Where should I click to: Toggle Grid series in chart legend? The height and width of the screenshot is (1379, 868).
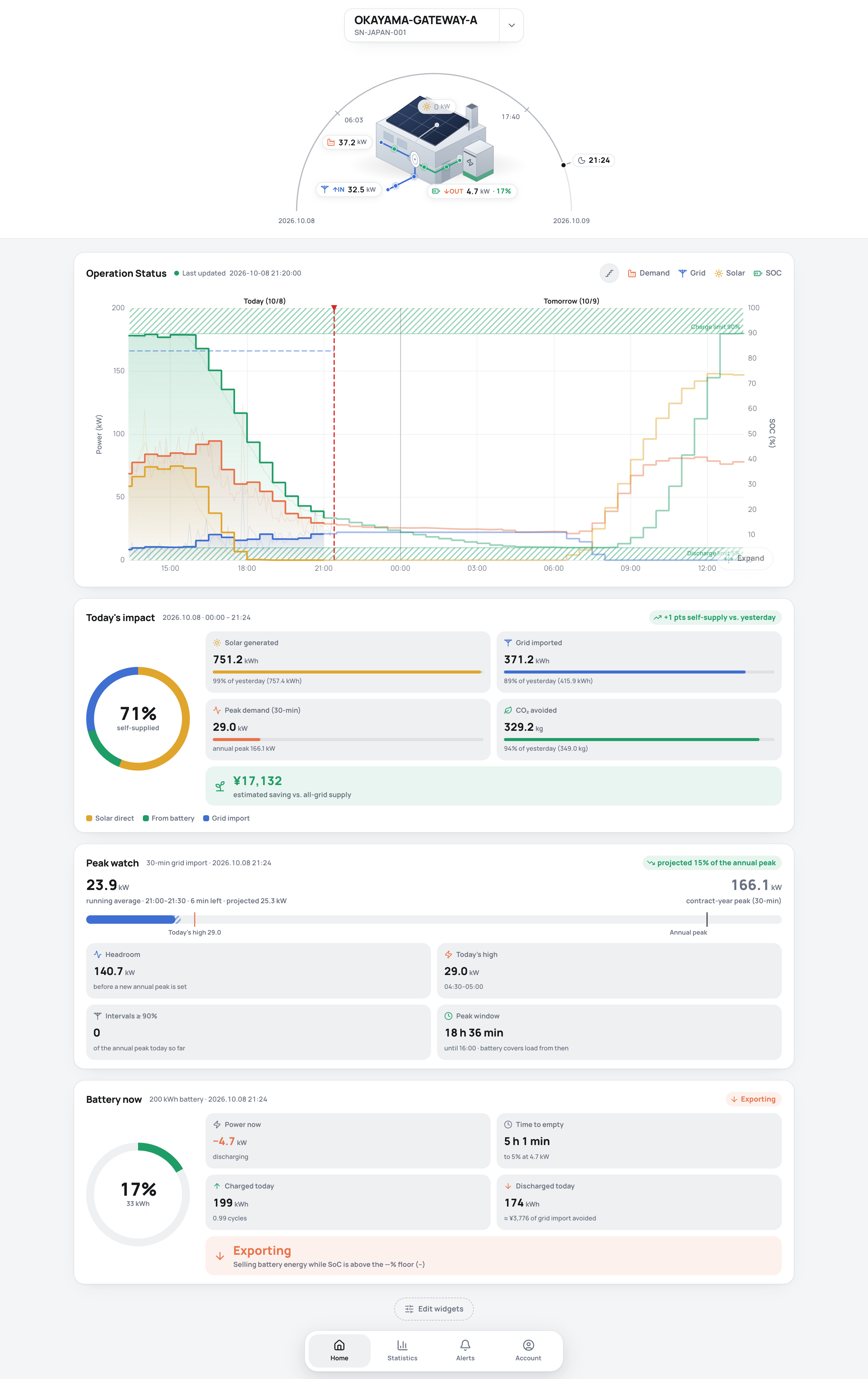692,273
